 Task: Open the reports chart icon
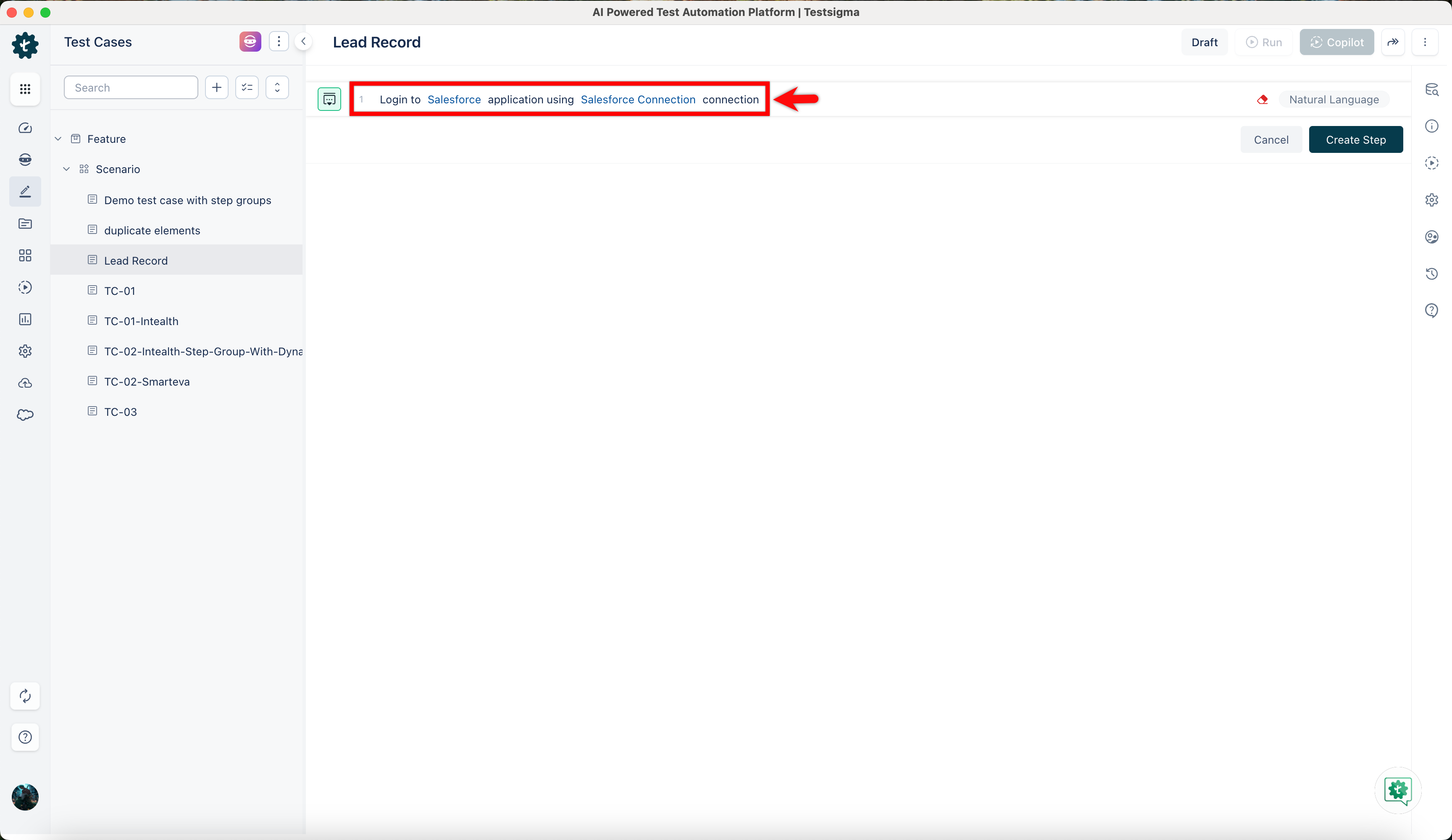point(25,319)
